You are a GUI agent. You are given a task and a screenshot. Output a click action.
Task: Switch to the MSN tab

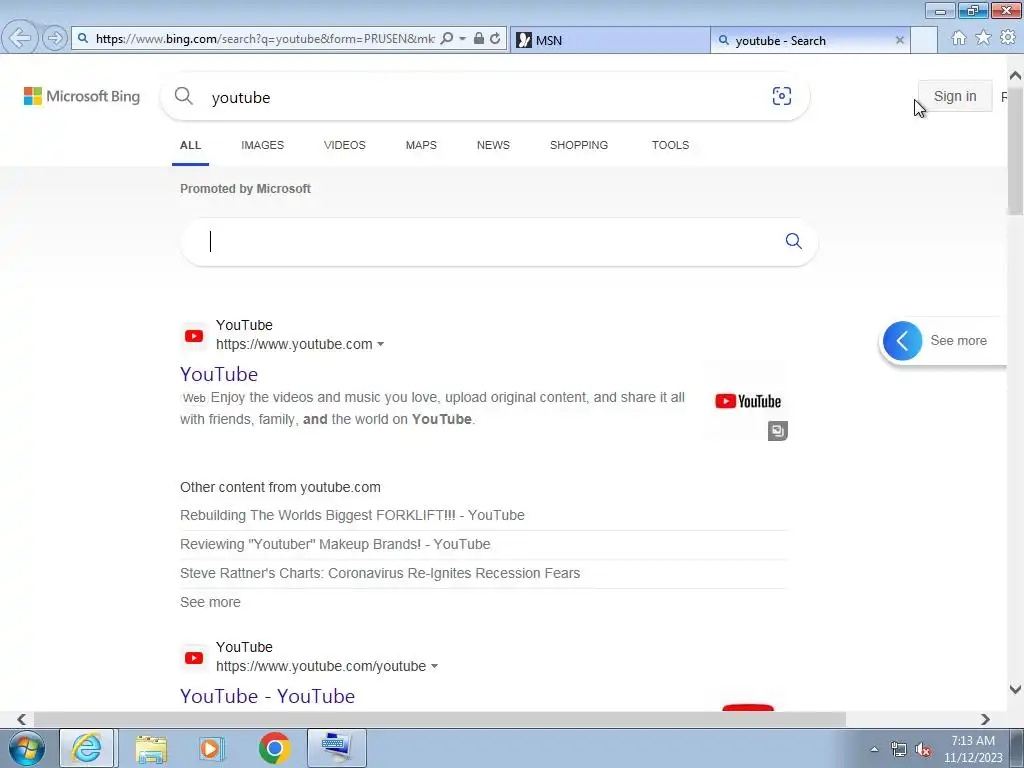609,40
